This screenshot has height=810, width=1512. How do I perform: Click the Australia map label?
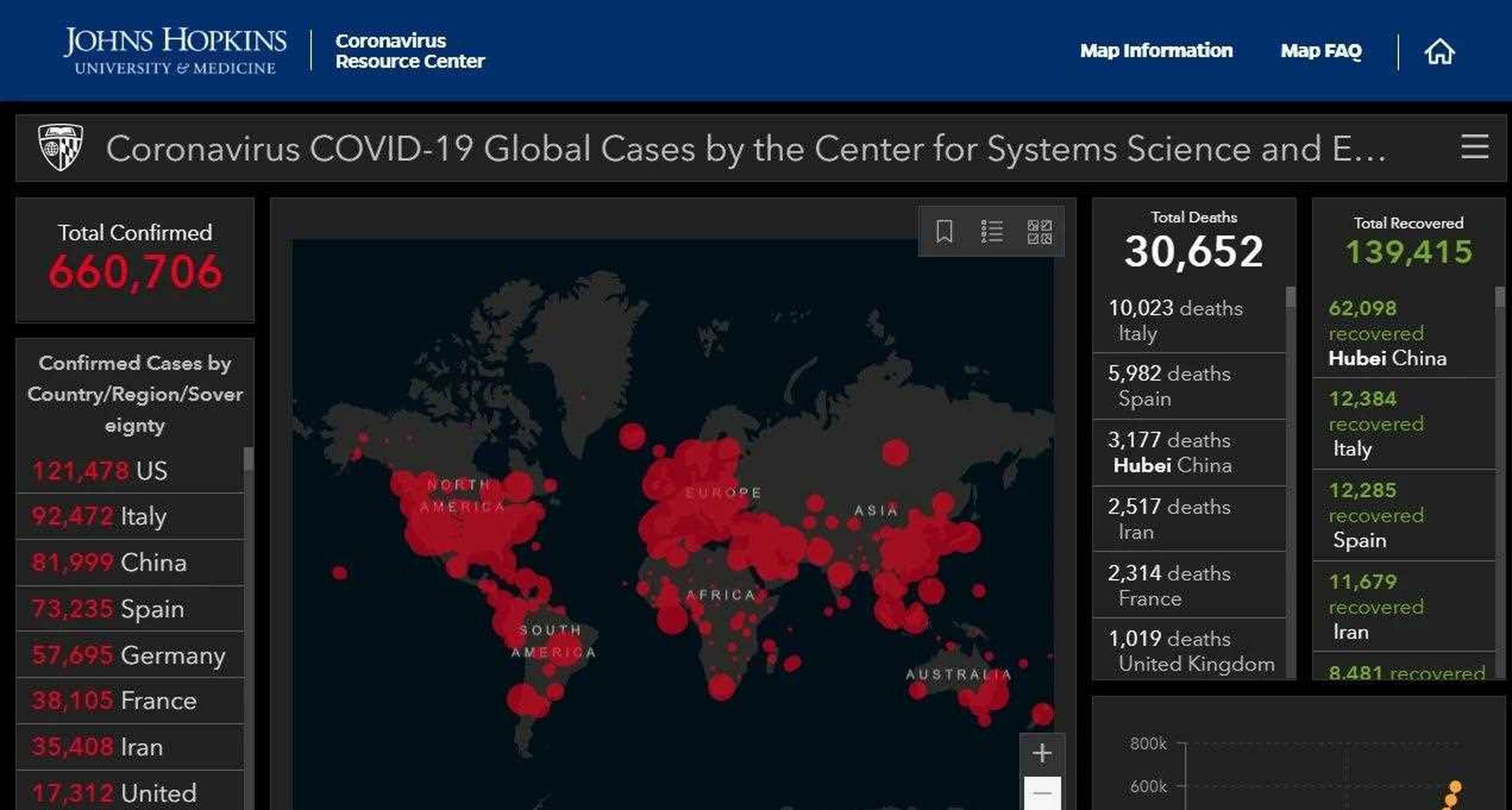pos(959,675)
